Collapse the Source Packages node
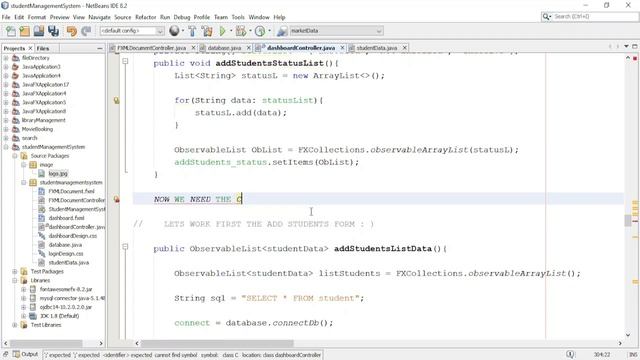The height and width of the screenshot is (360, 640). (15, 156)
